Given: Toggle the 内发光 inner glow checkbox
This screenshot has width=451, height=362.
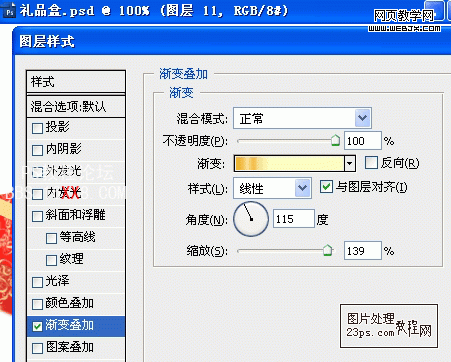Looking at the screenshot, I should (37, 194).
